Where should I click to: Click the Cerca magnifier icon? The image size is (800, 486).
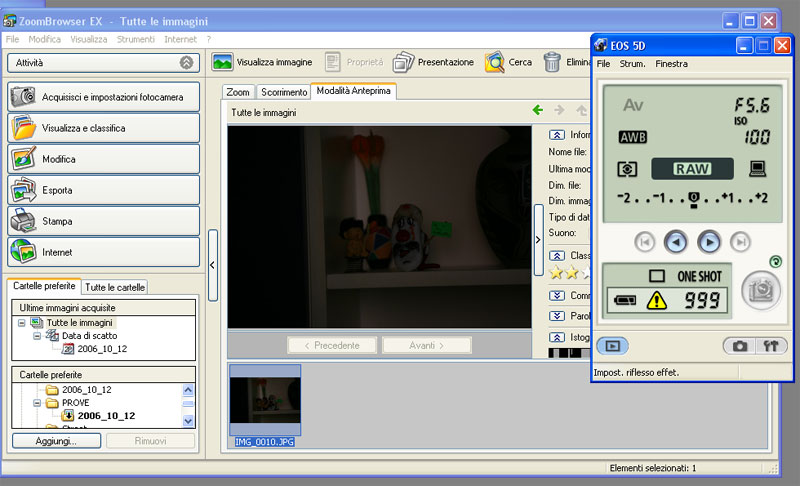click(x=494, y=62)
